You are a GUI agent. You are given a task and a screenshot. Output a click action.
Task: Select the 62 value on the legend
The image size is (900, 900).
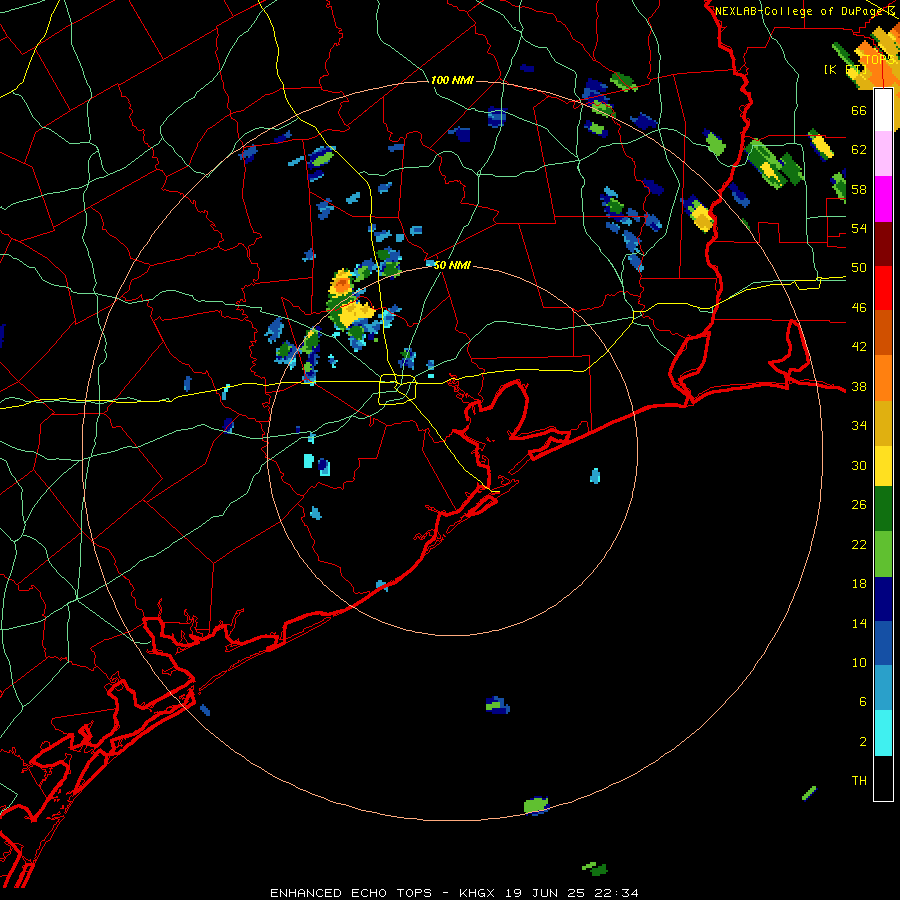coord(859,150)
